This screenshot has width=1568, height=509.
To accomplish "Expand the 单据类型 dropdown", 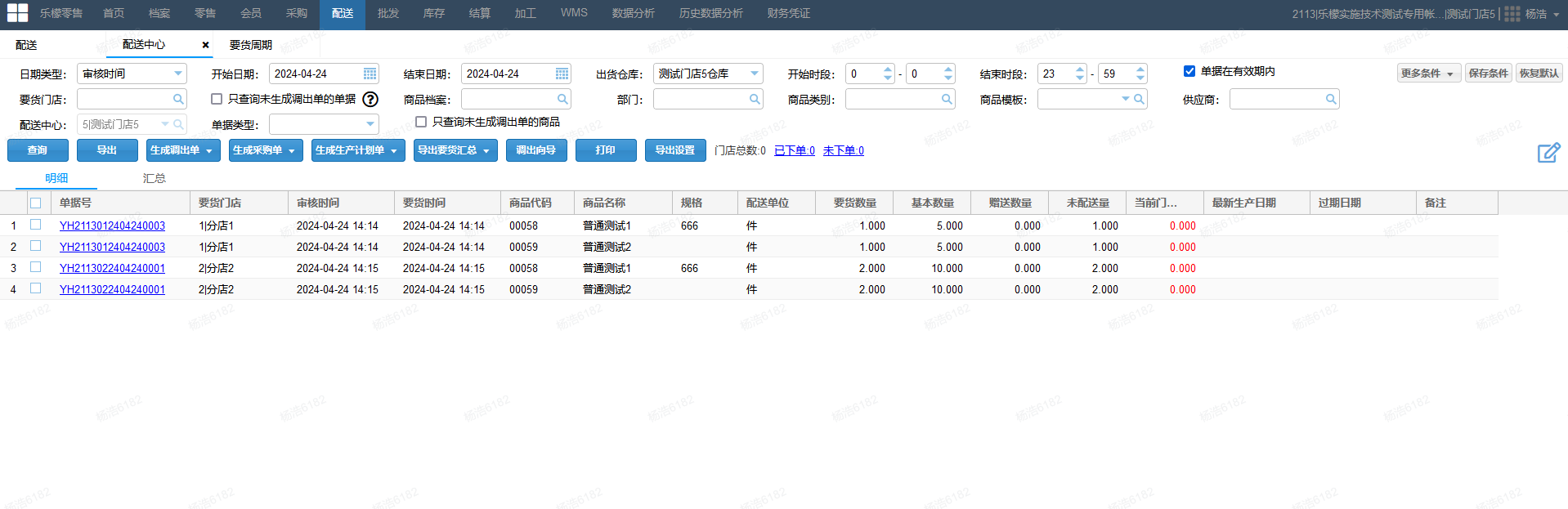I will point(370,124).
